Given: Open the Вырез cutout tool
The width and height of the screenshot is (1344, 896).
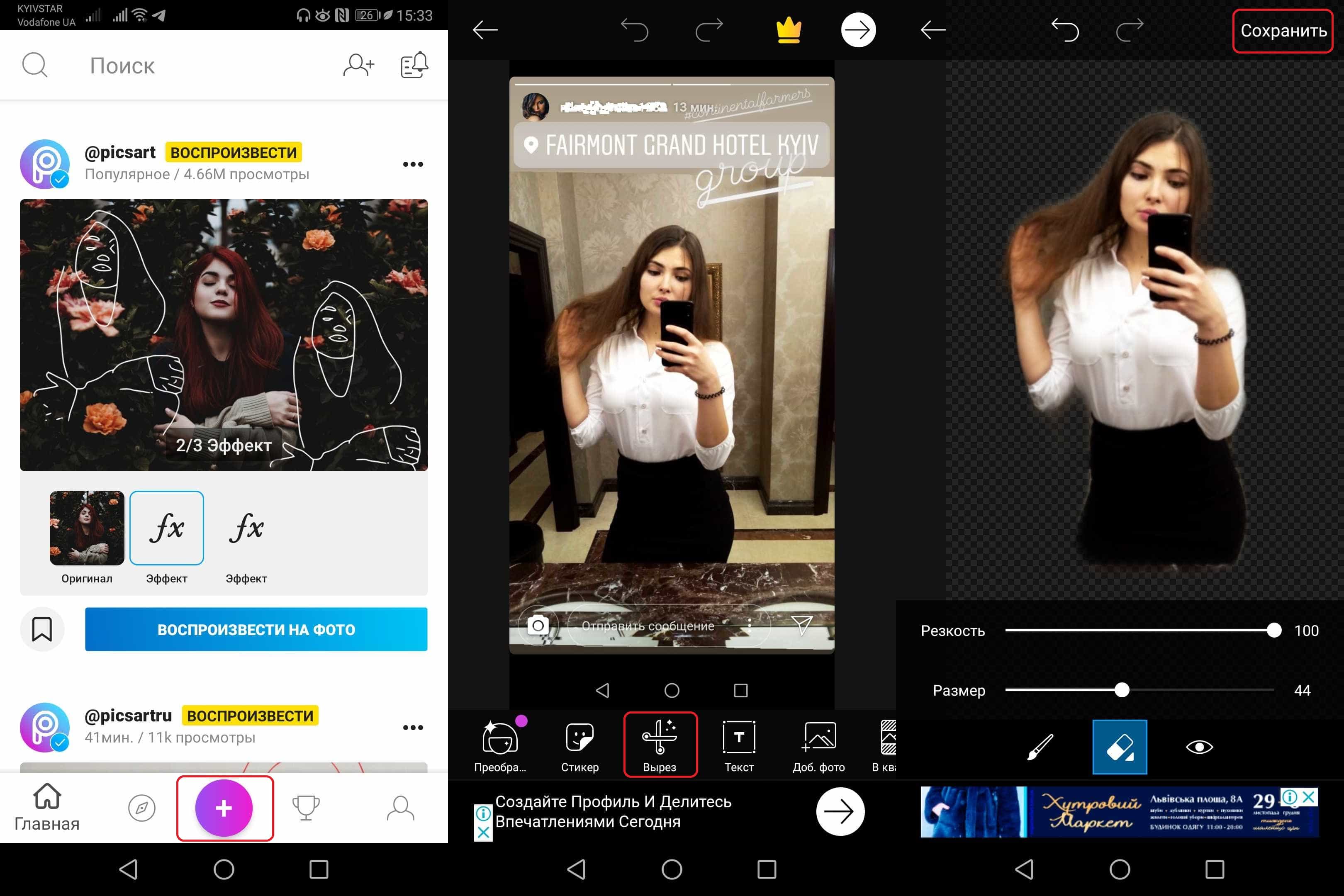Looking at the screenshot, I should tap(660, 745).
